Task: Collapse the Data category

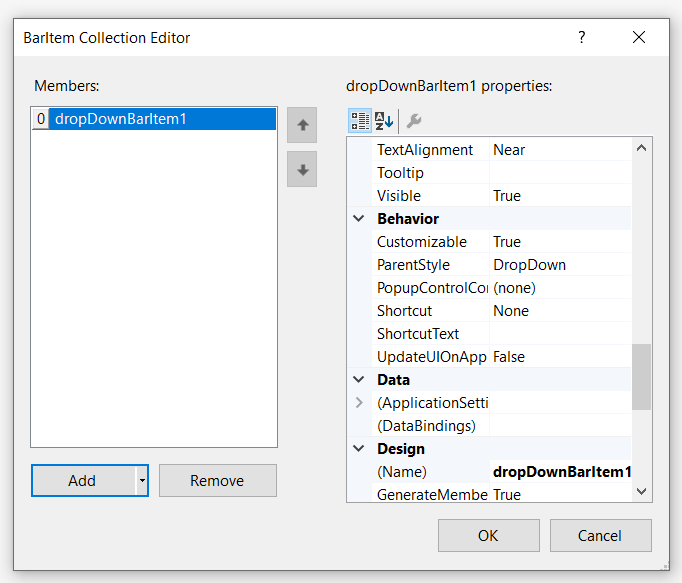Action: 359,379
